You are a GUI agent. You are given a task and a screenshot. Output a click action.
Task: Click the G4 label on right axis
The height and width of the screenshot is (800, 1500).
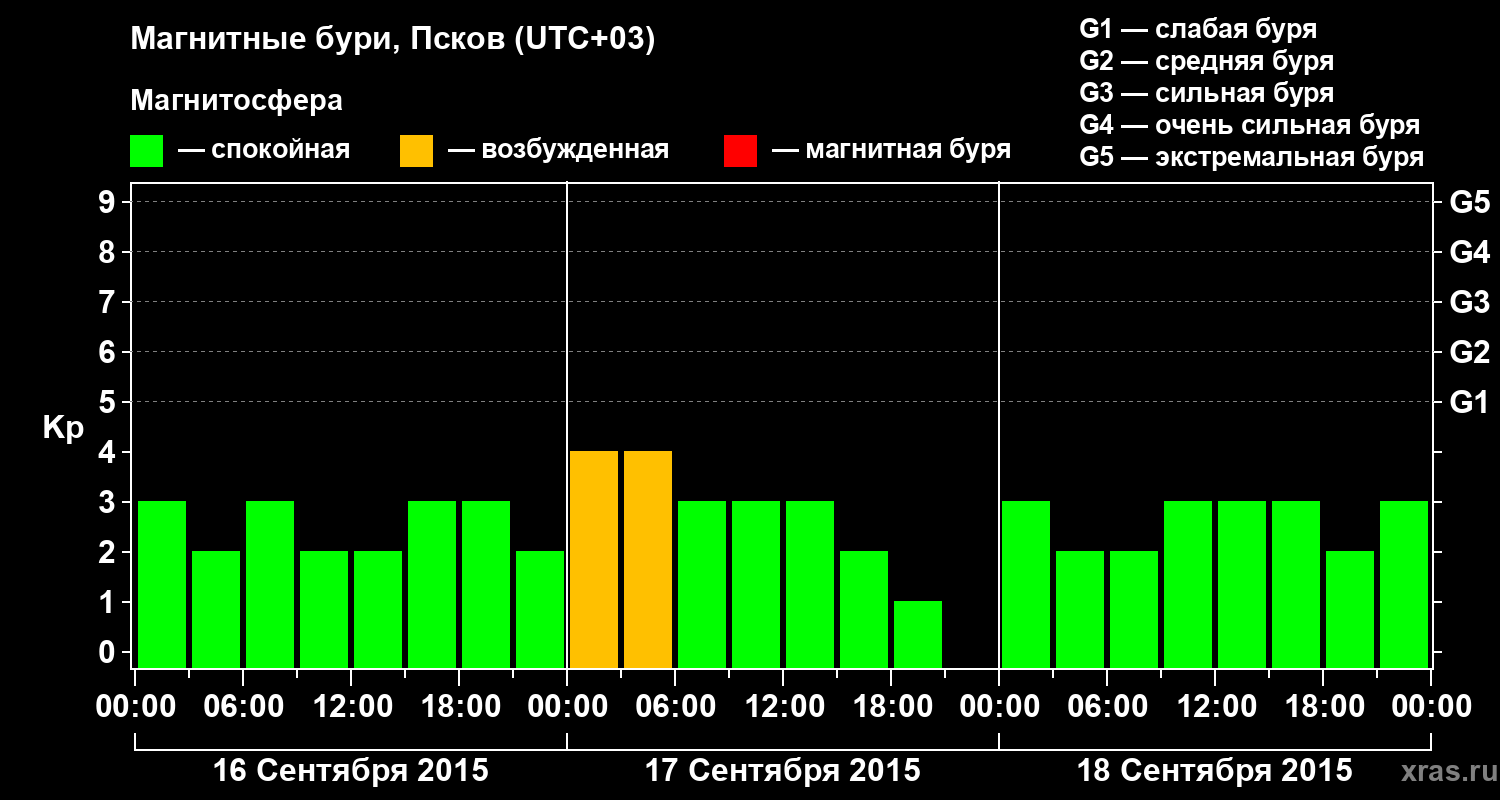[x=1469, y=252]
